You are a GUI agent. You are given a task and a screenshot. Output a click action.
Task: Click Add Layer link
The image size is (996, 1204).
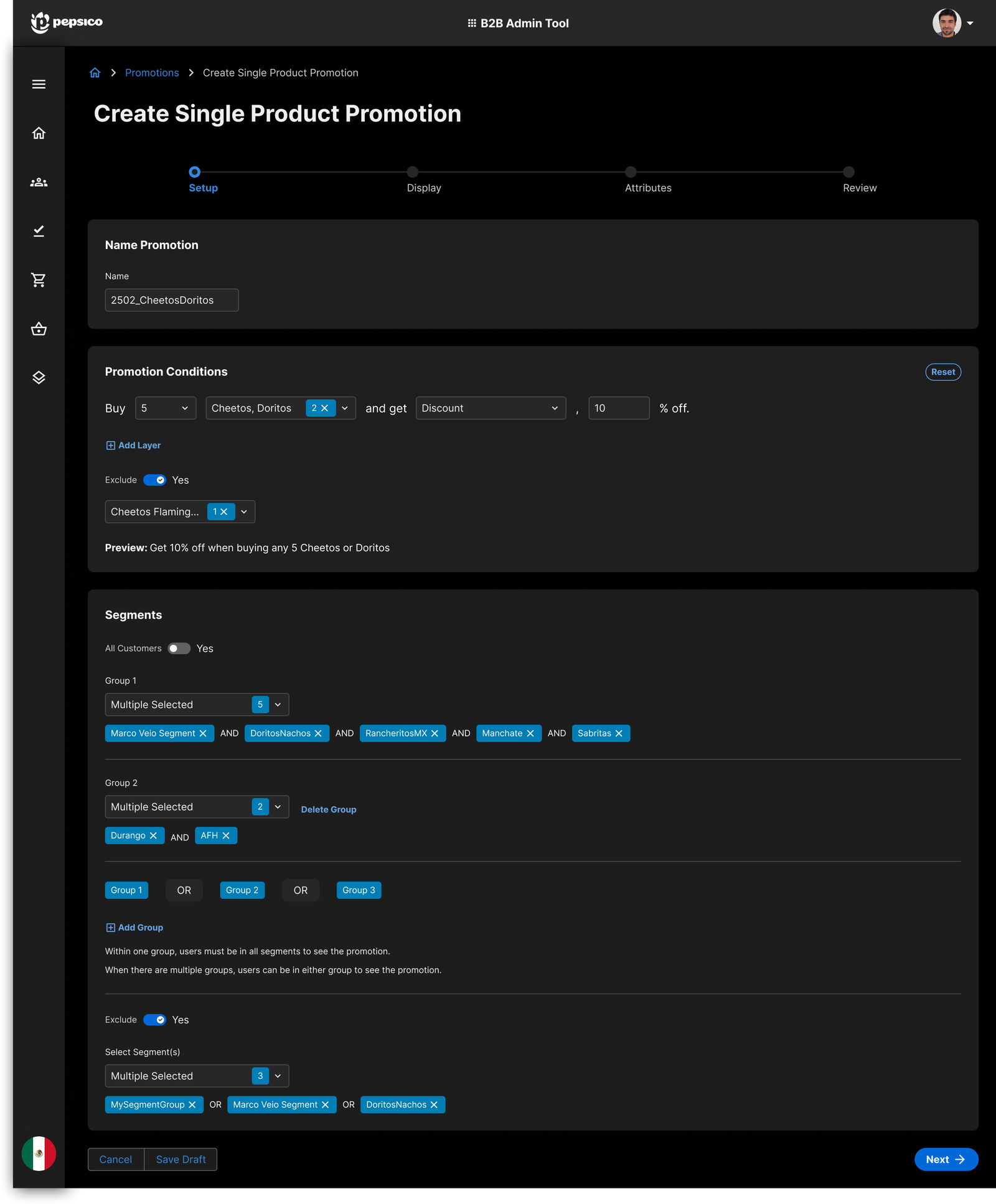[133, 445]
